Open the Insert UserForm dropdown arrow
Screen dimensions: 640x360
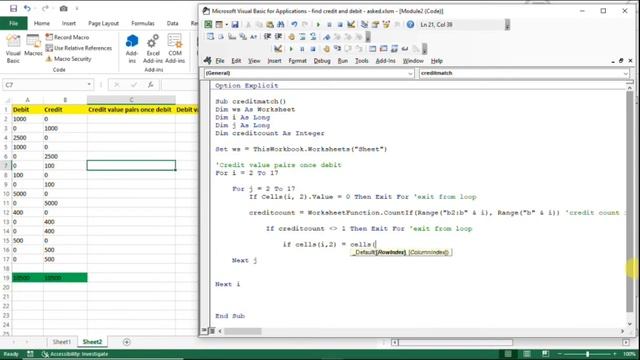227,24
